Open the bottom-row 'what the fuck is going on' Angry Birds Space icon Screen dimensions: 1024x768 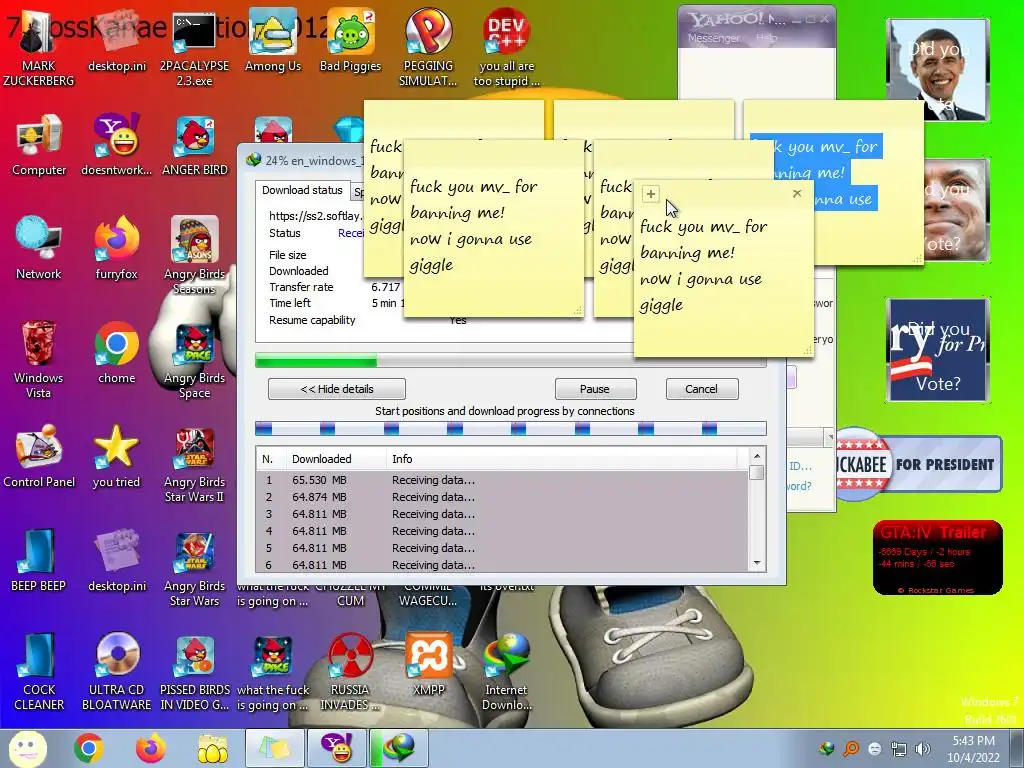click(x=272, y=671)
